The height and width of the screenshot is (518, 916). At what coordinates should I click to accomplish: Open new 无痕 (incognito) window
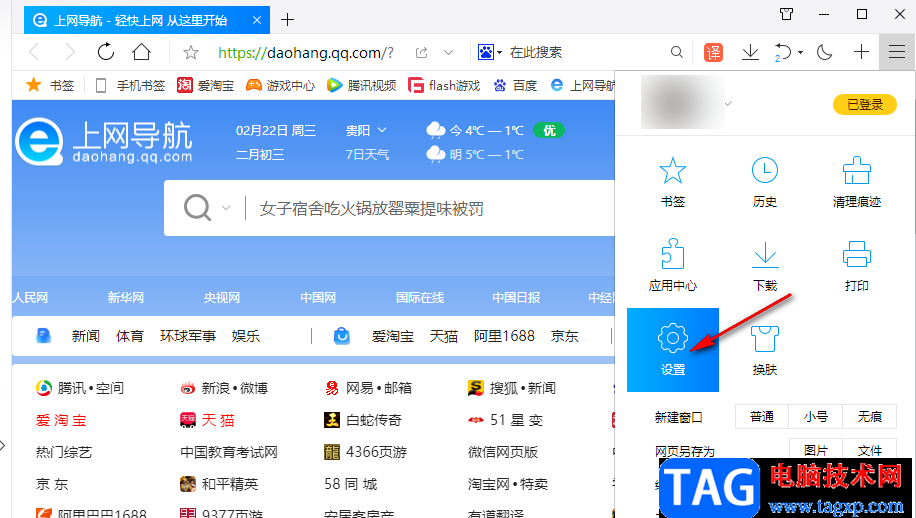point(869,416)
